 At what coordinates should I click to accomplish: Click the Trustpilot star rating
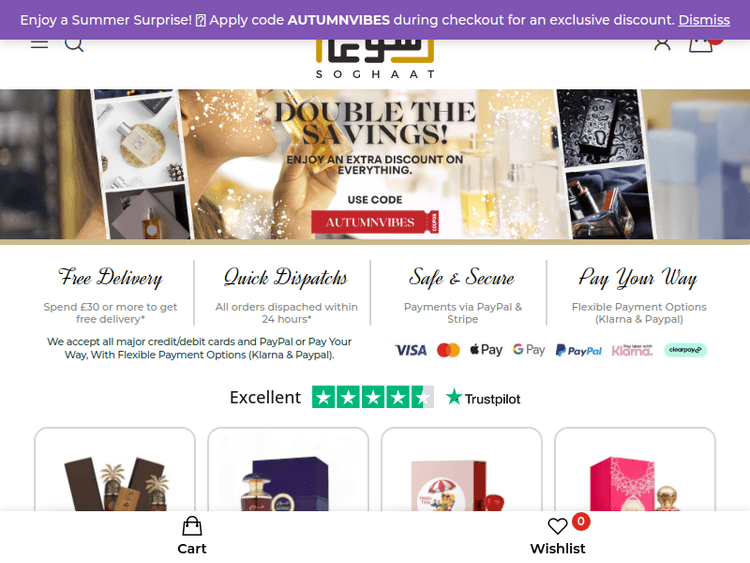click(373, 397)
